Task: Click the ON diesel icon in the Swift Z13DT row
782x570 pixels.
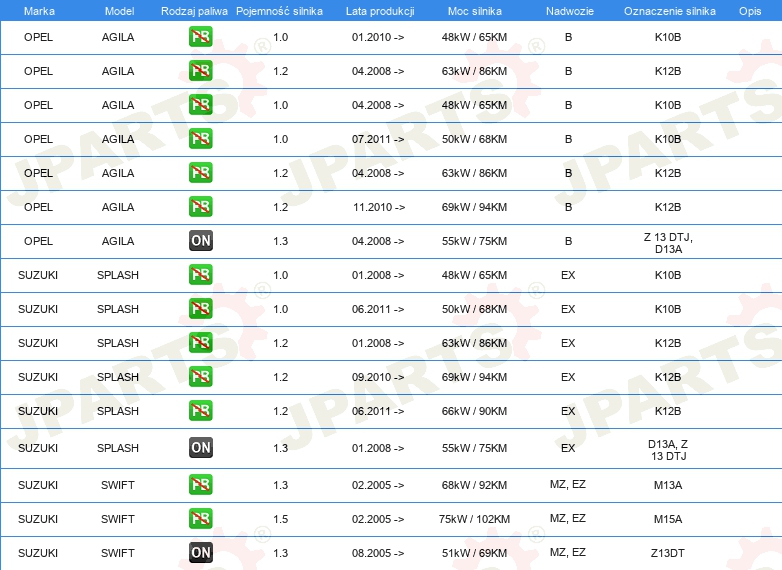Action: [x=200, y=553]
